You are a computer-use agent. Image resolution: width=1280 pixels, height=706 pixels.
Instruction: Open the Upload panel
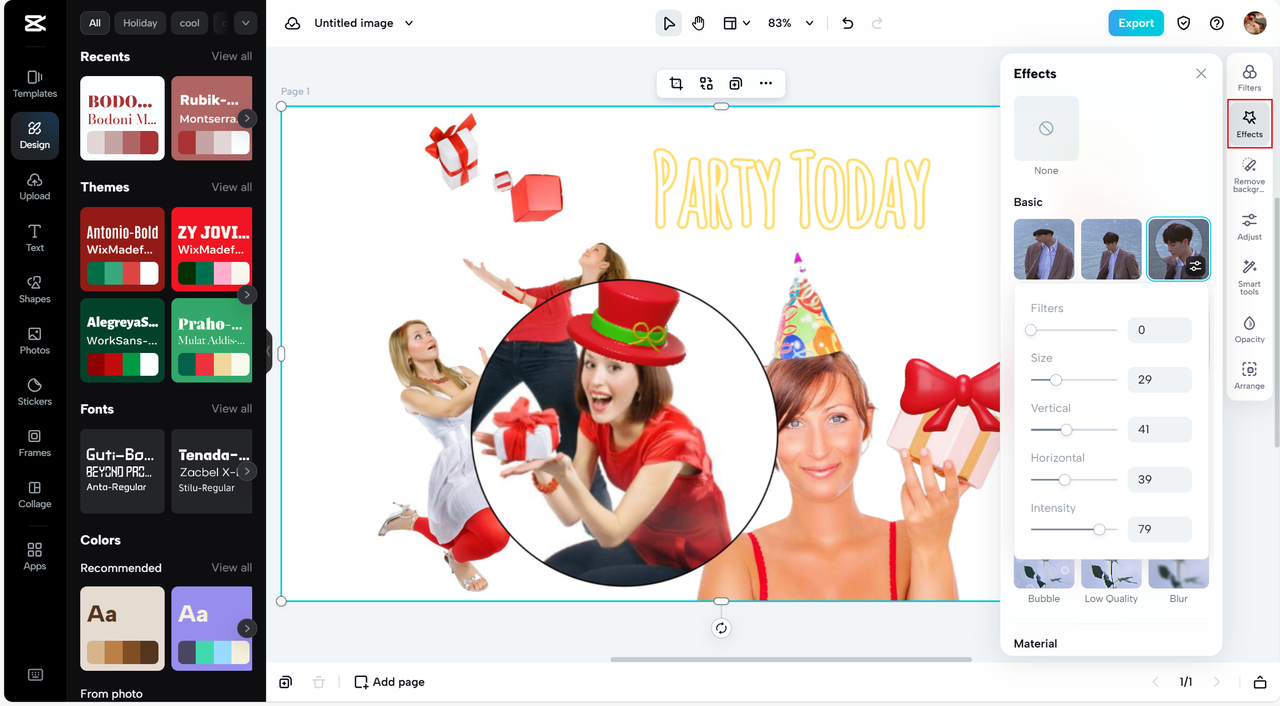(x=34, y=186)
